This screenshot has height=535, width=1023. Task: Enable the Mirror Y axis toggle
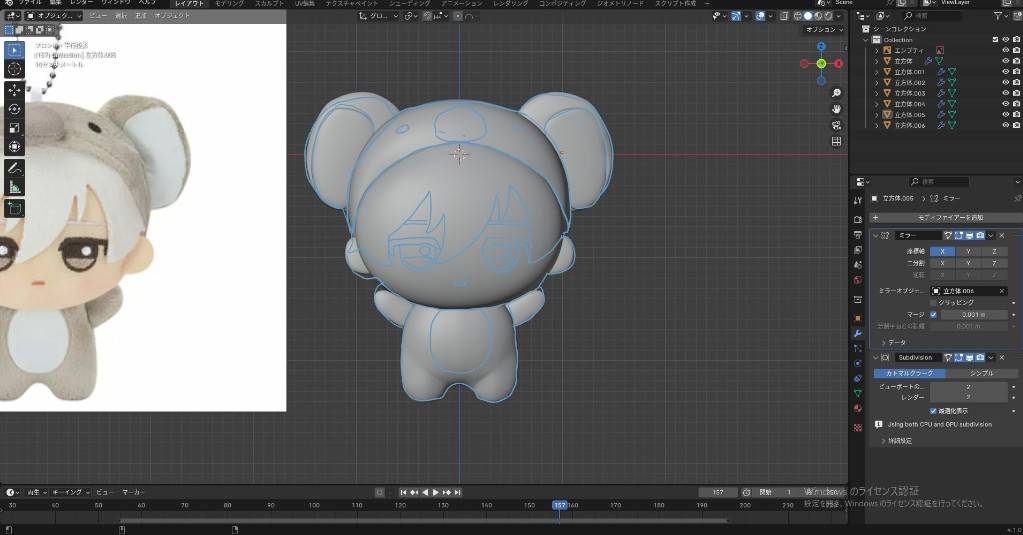click(967, 251)
